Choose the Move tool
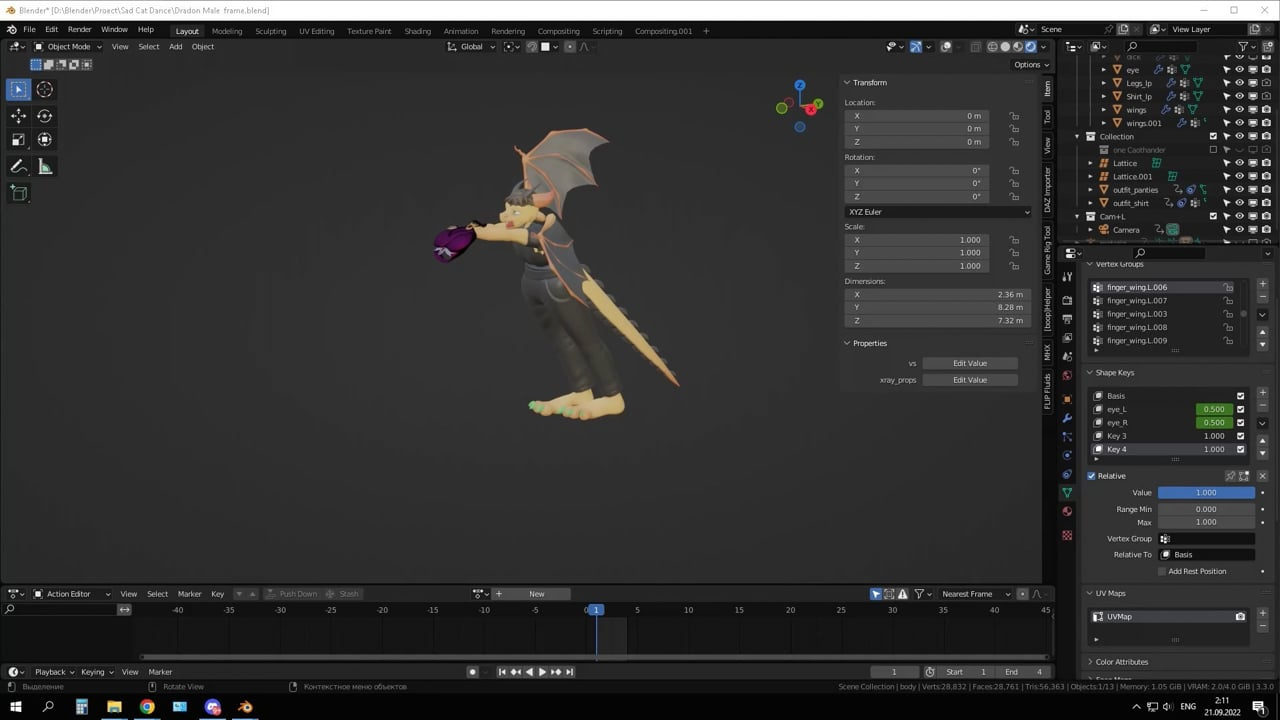 19,116
